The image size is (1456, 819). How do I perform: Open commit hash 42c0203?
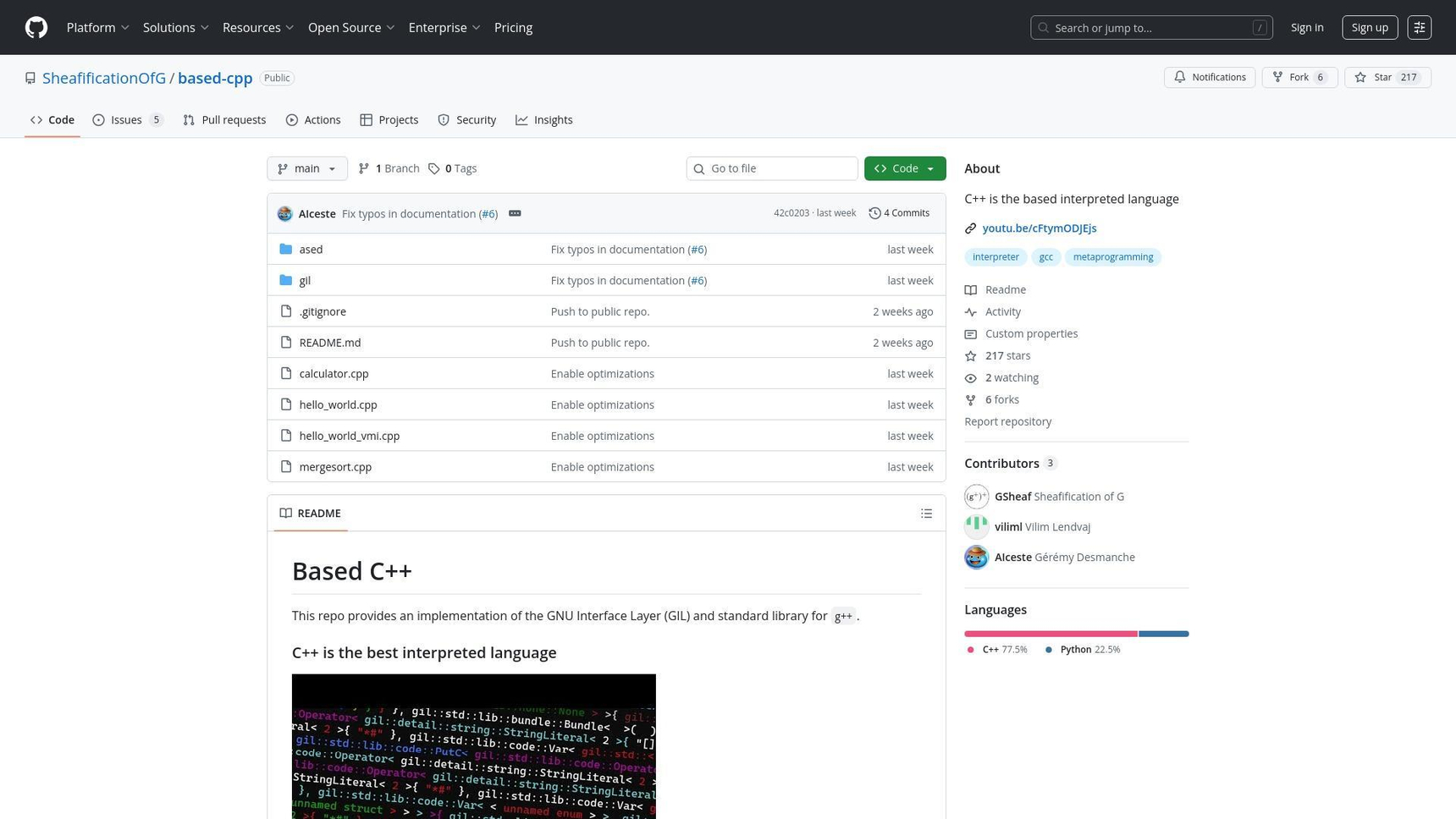791,213
